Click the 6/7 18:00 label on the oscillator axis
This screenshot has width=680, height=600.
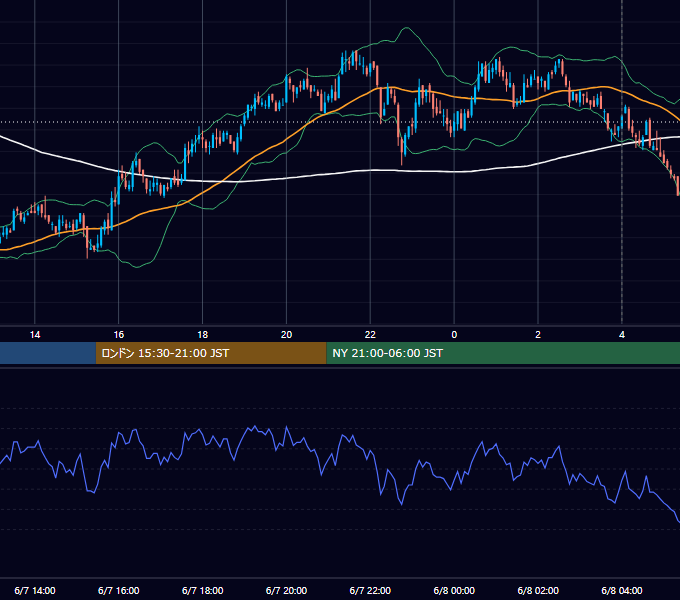[203, 590]
